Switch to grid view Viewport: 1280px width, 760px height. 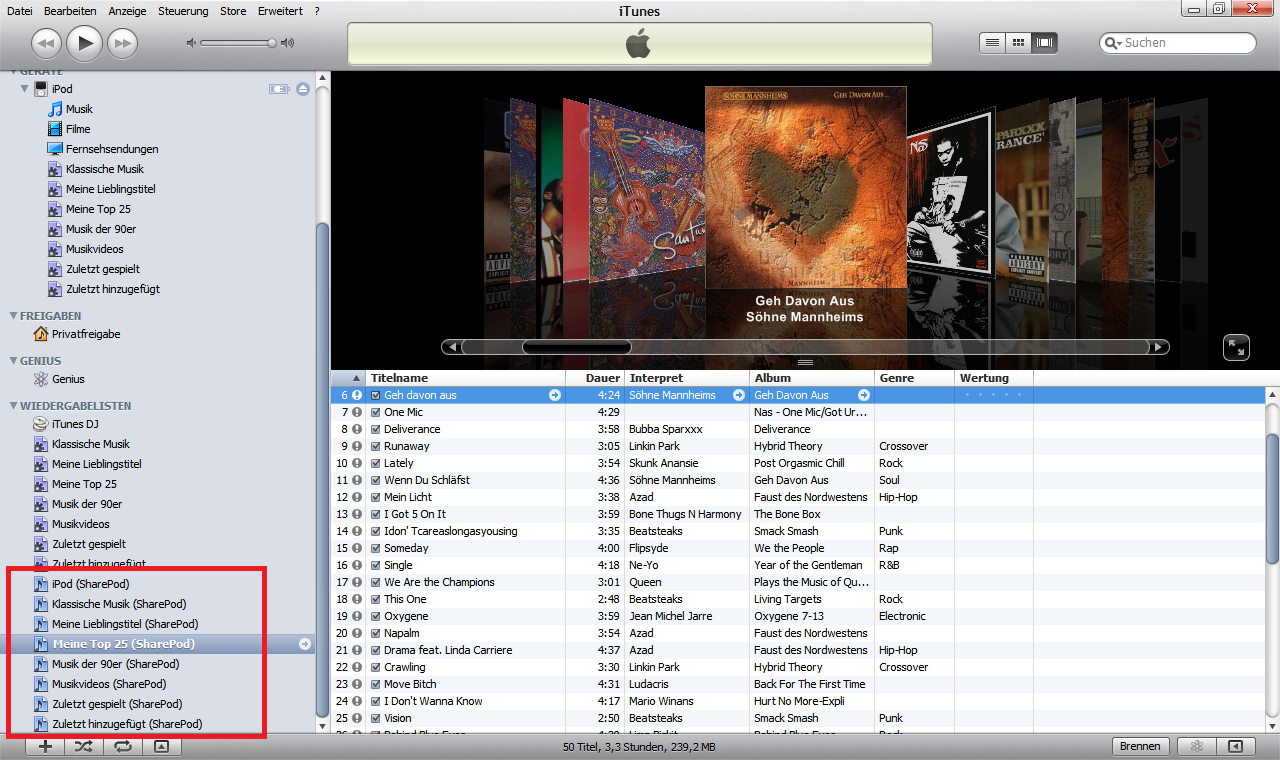pyautogui.click(x=1018, y=43)
